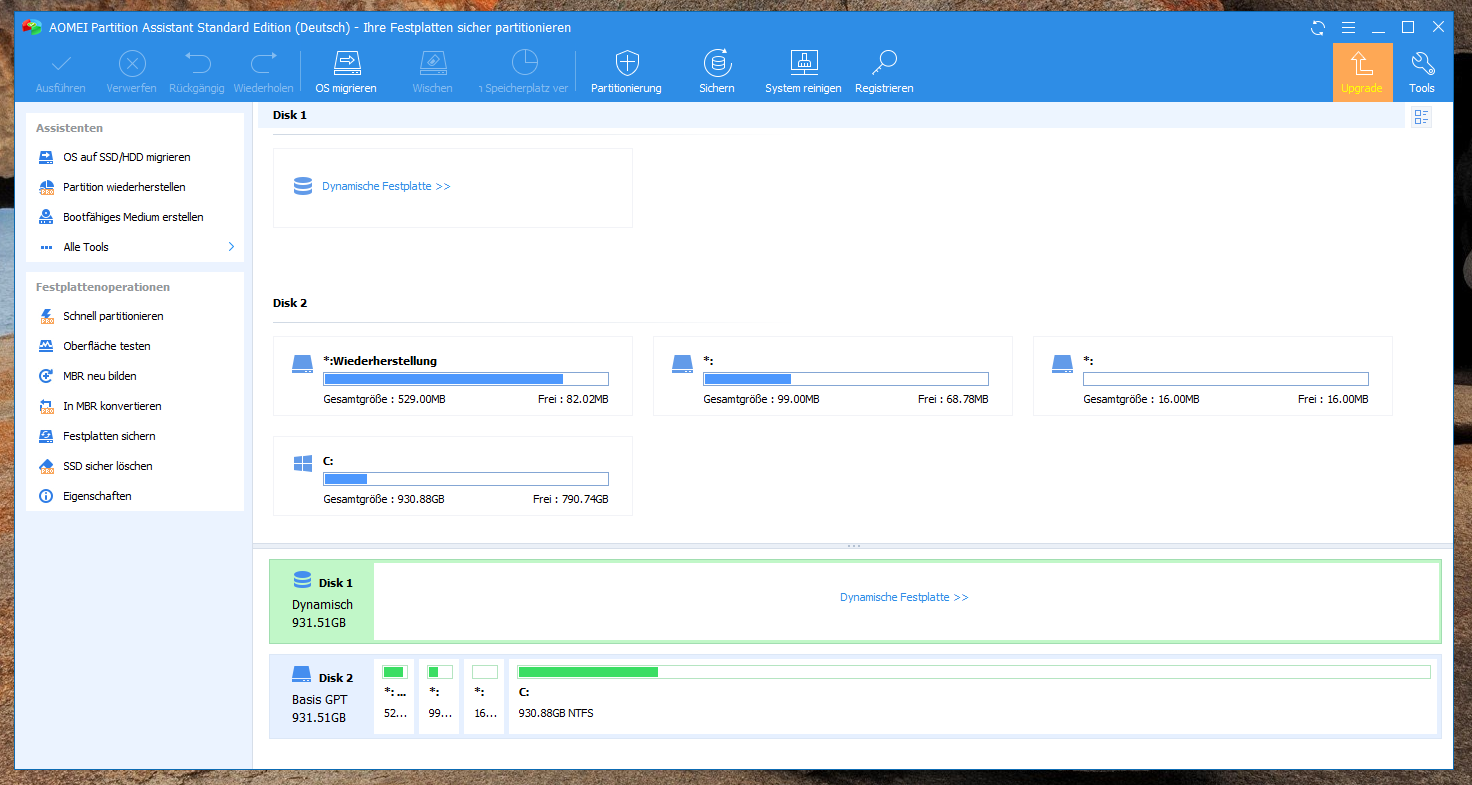Click the AOMEI app logo in title bar
The image size is (1472, 785).
[x=32, y=28]
